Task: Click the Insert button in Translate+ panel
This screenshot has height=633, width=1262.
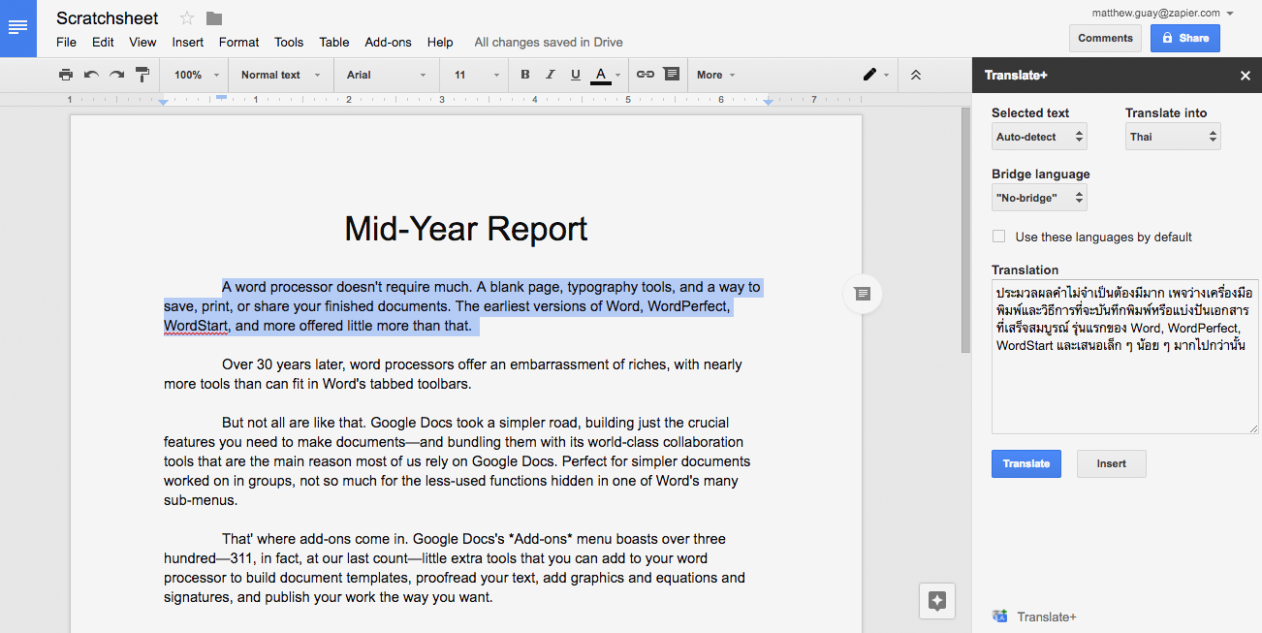Action: (1111, 464)
